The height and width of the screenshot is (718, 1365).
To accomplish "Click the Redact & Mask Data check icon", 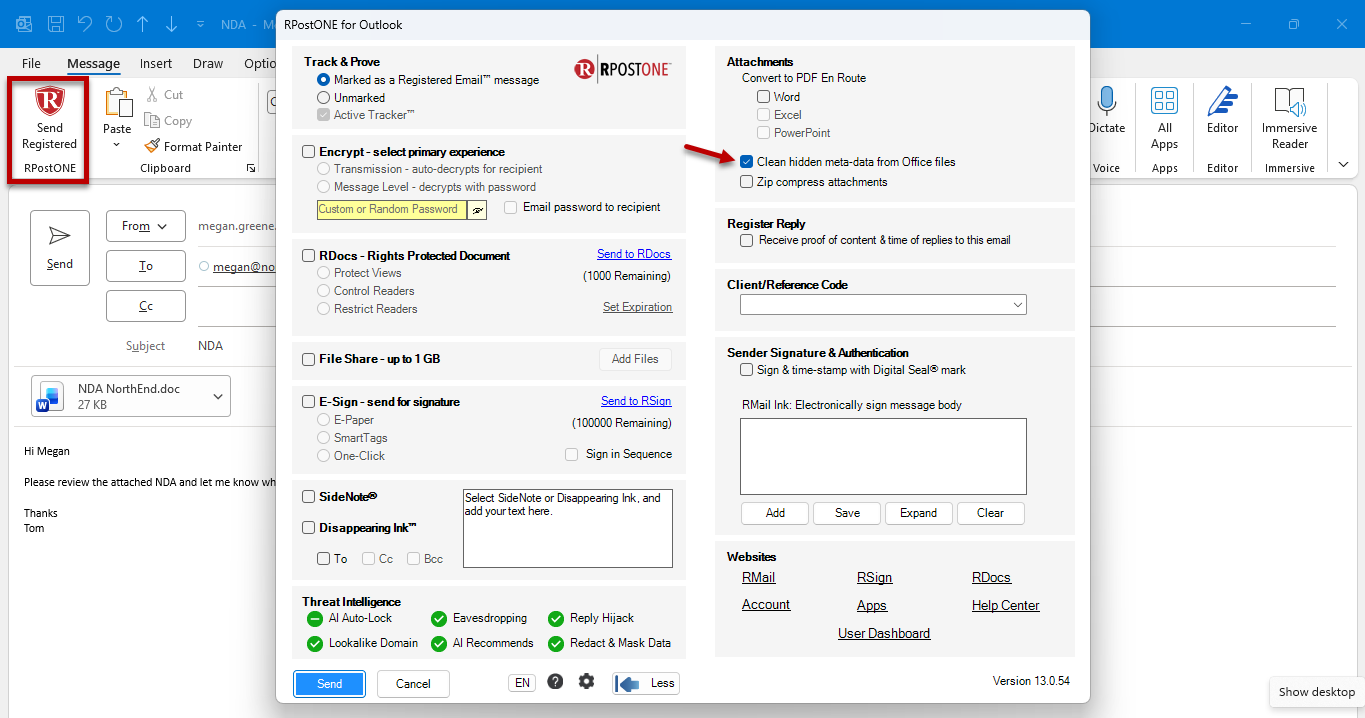I will (556, 644).
